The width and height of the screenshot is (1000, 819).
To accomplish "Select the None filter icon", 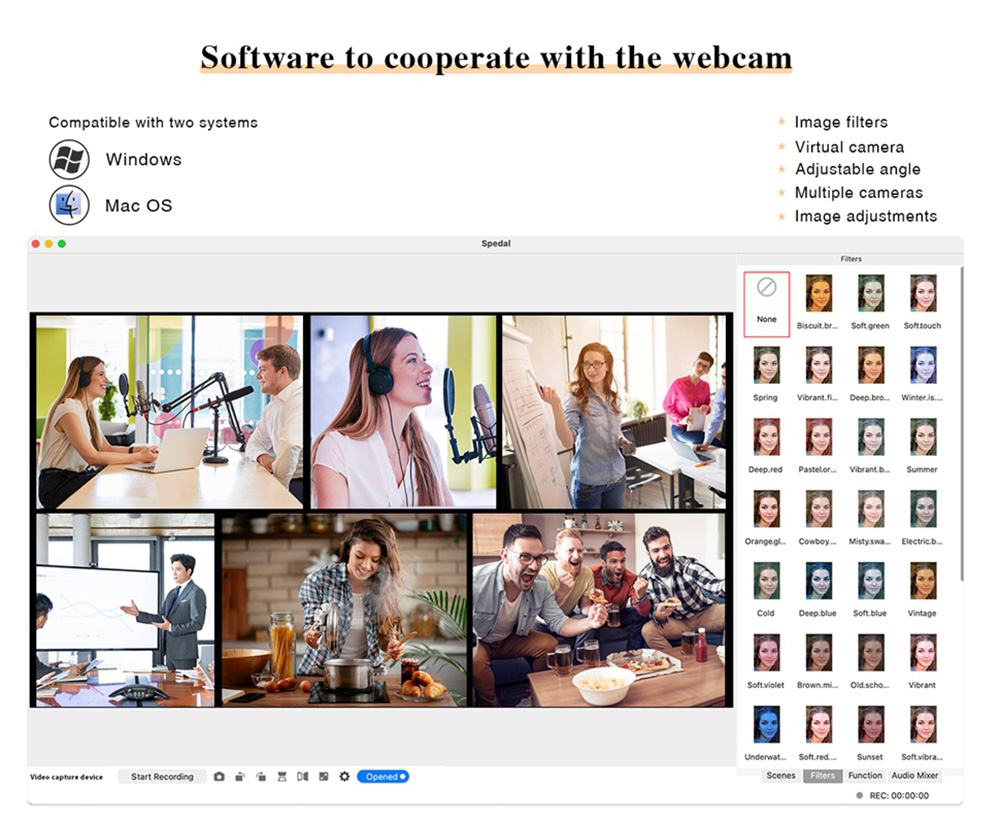I will click(x=767, y=298).
